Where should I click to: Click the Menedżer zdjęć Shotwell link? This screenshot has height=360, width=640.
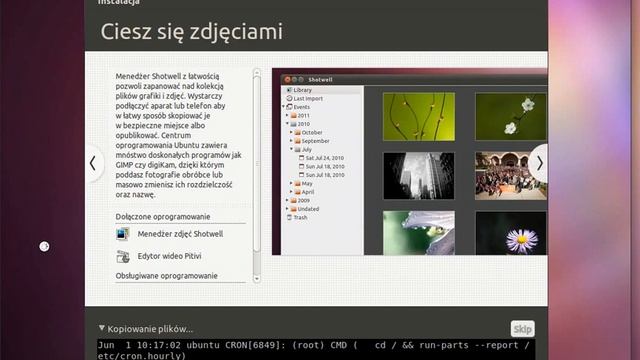click(180, 234)
